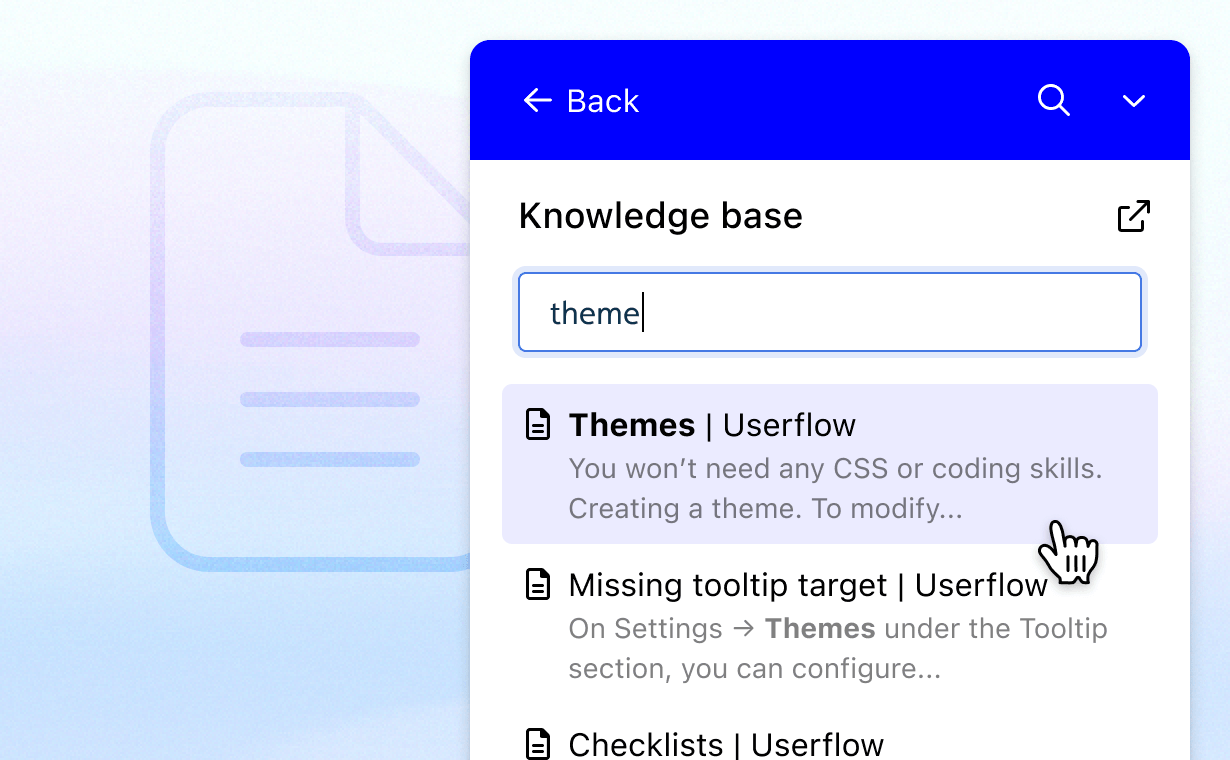Viewport: 1230px width, 760px height.
Task: Open the "Themes | Userflow" article title
Action: tap(711, 425)
